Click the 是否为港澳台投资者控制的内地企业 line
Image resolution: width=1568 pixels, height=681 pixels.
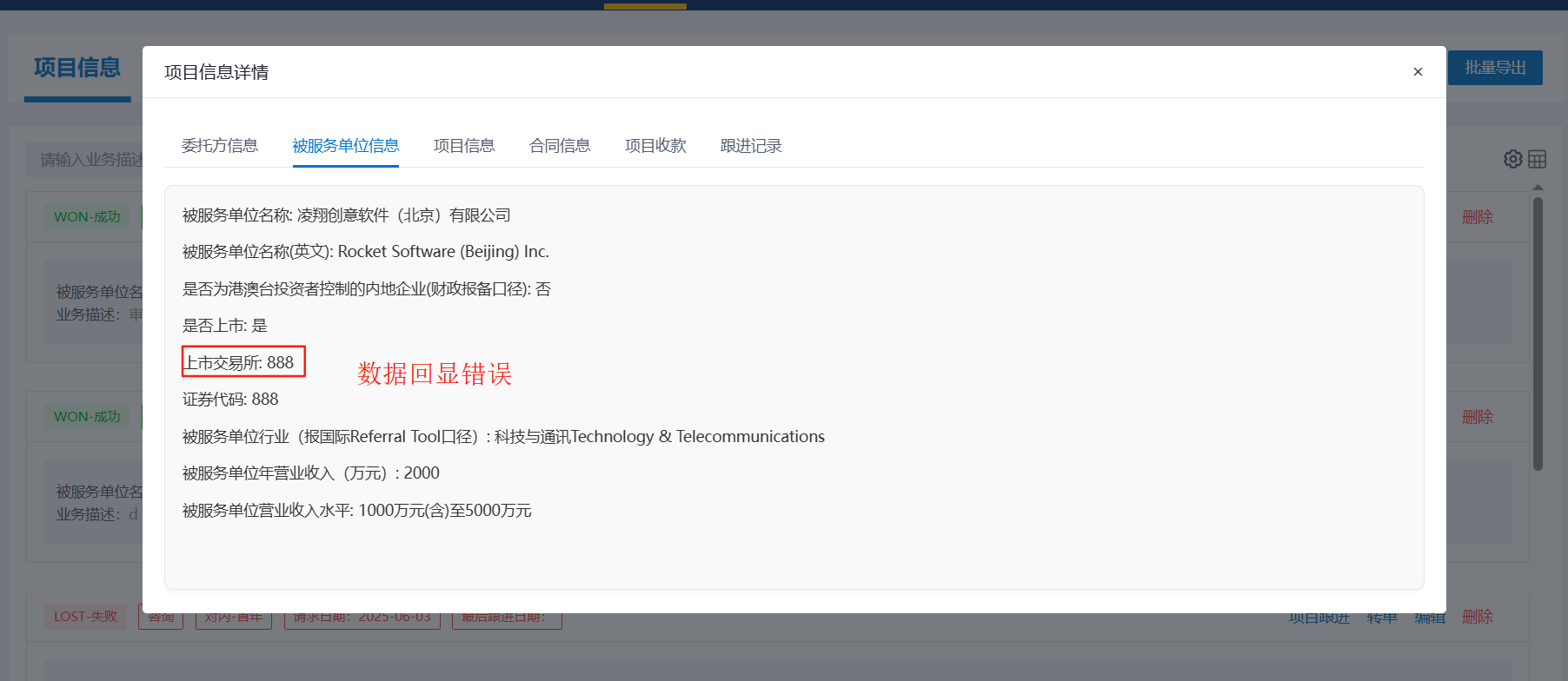367,289
